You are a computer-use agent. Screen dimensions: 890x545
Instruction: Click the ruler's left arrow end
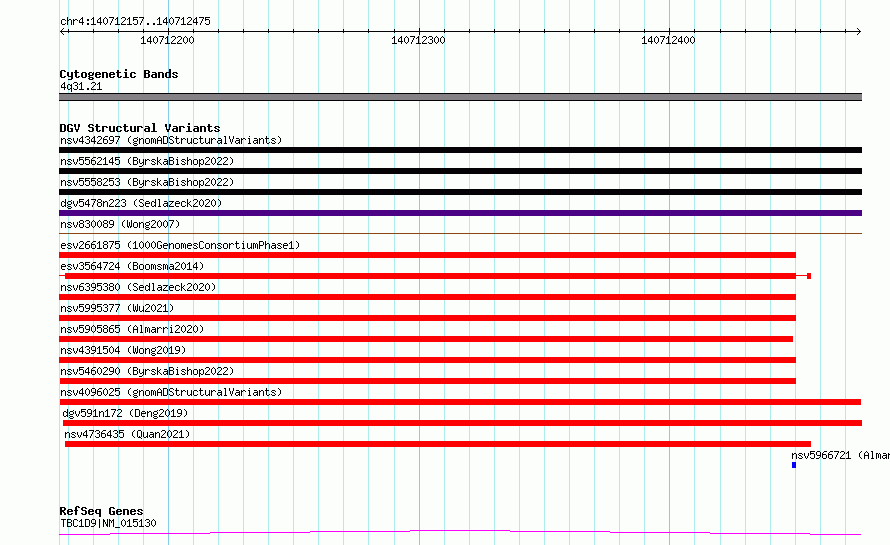click(62, 31)
